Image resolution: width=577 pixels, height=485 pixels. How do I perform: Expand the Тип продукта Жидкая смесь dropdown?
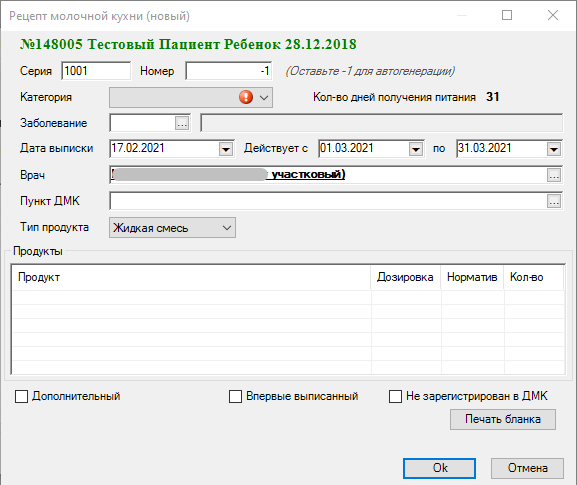[x=227, y=228]
